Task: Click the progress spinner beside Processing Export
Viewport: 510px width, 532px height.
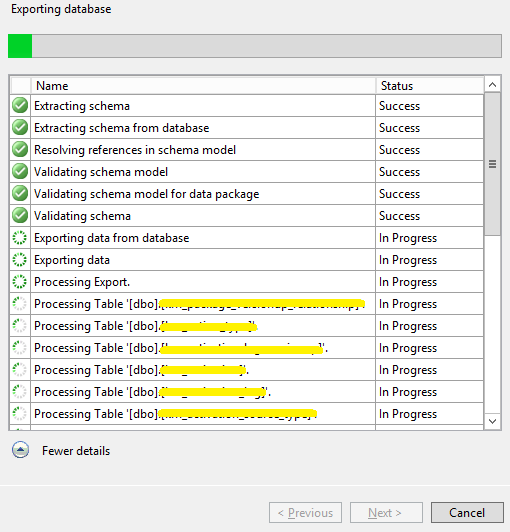Action: (x=20, y=282)
